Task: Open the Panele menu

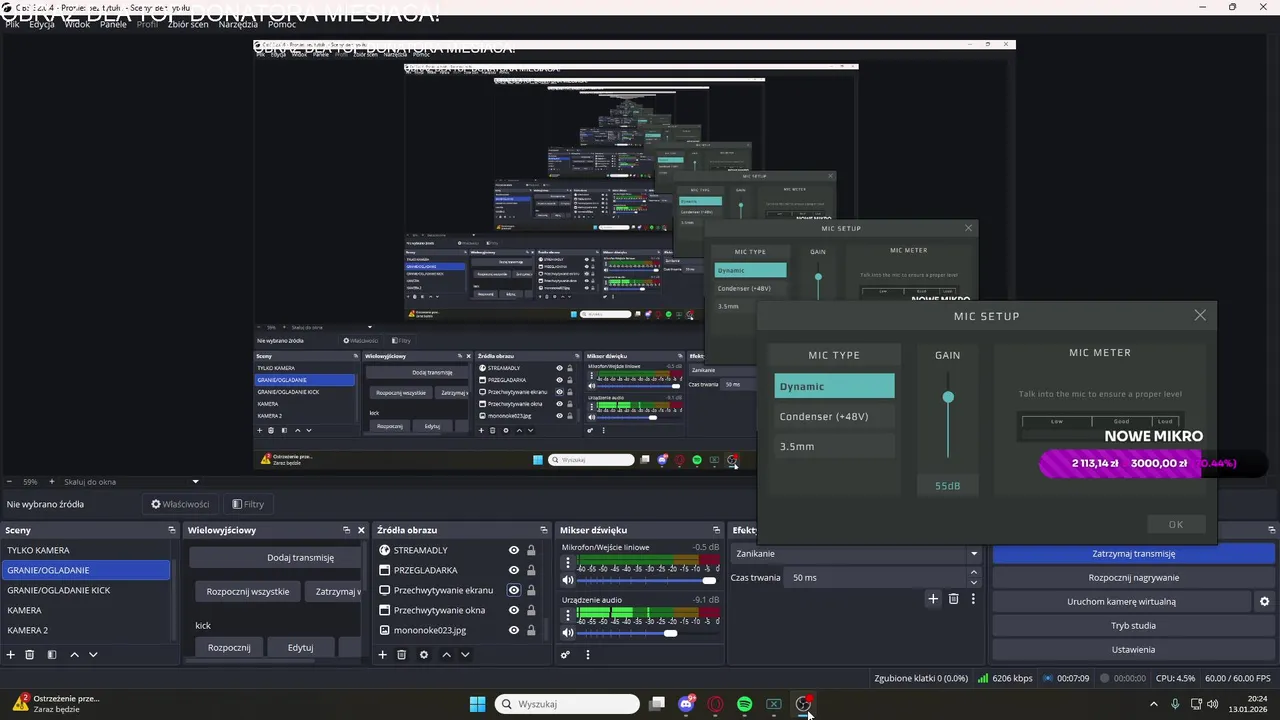Action: click(x=113, y=24)
